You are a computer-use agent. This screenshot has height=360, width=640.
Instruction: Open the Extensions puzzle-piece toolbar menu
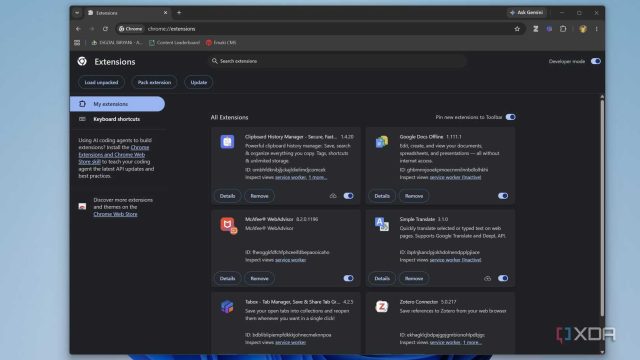pos(563,29)
